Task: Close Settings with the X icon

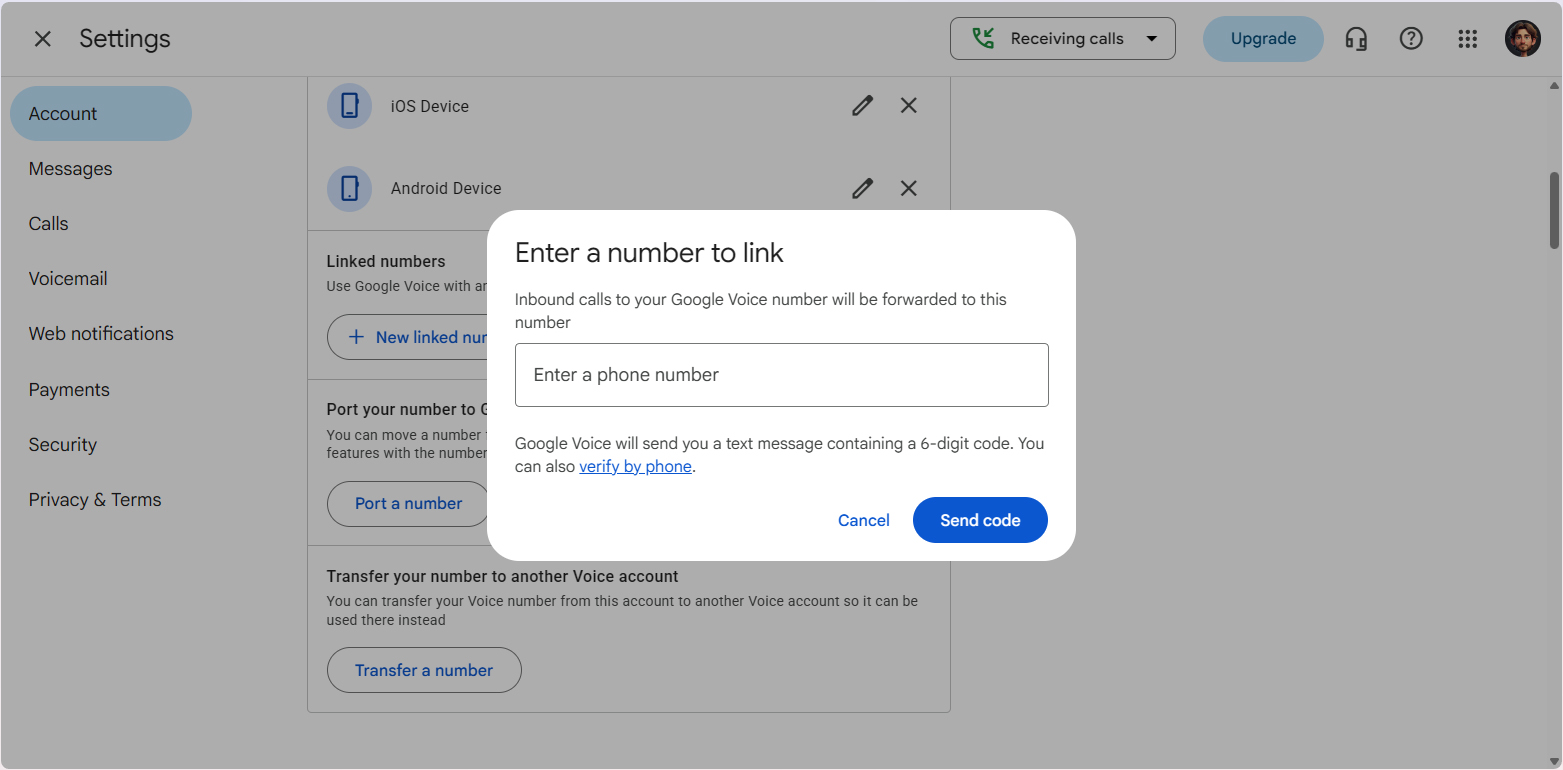Action: 42,39
